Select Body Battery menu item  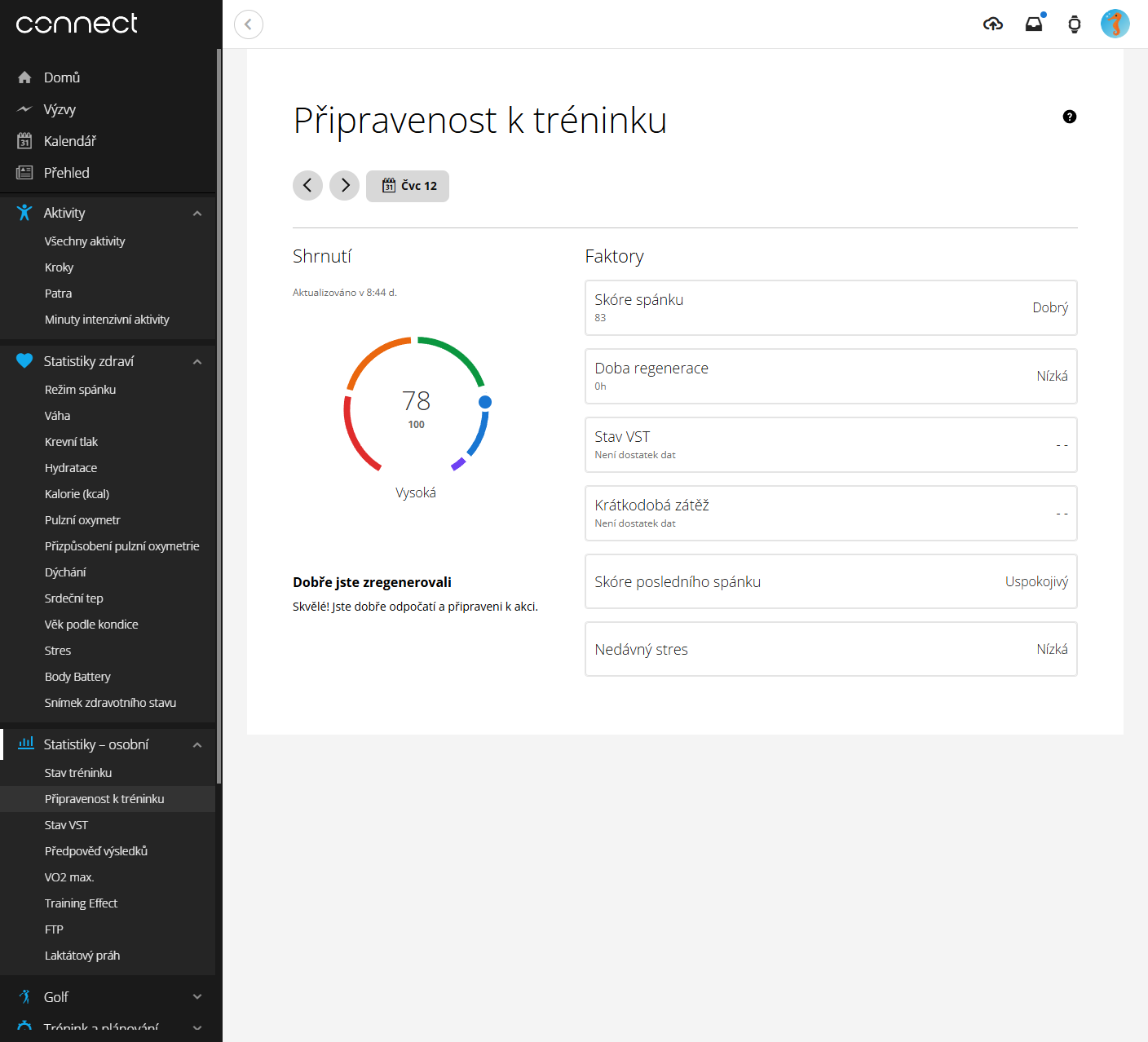click(77, 677)
